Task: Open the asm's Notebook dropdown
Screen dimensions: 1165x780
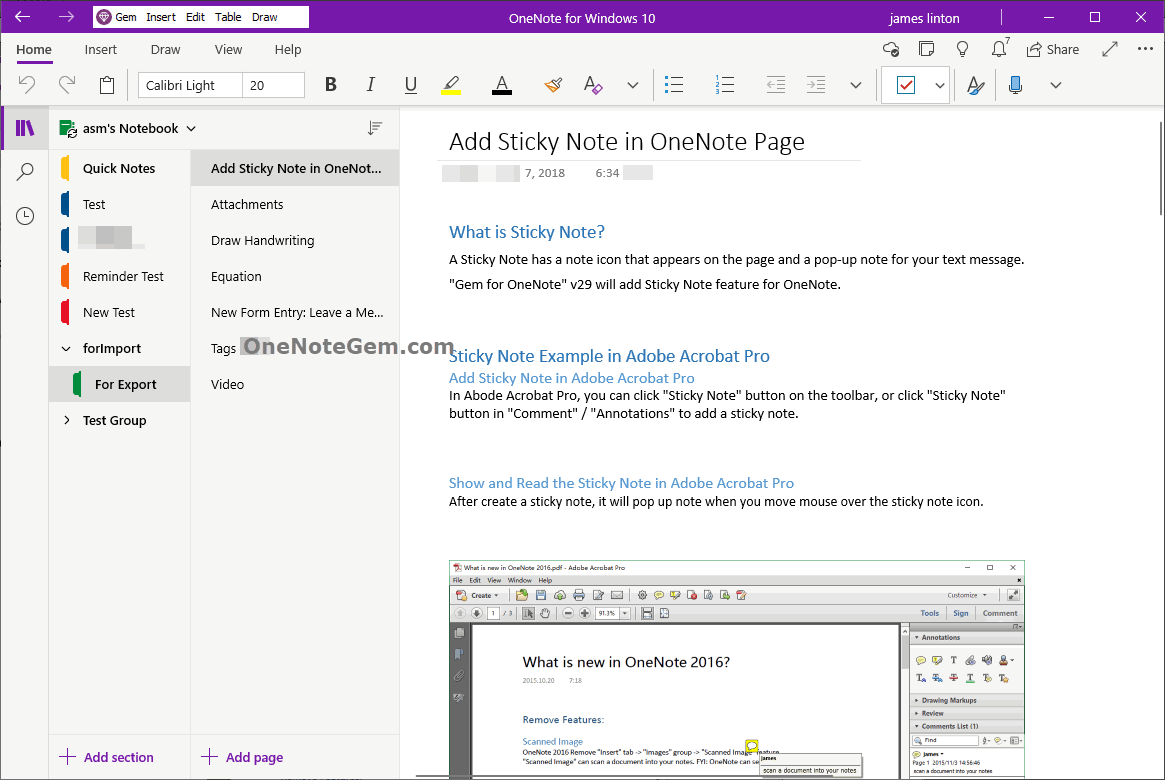Action: pyautogui.click(x=128, y=129)
